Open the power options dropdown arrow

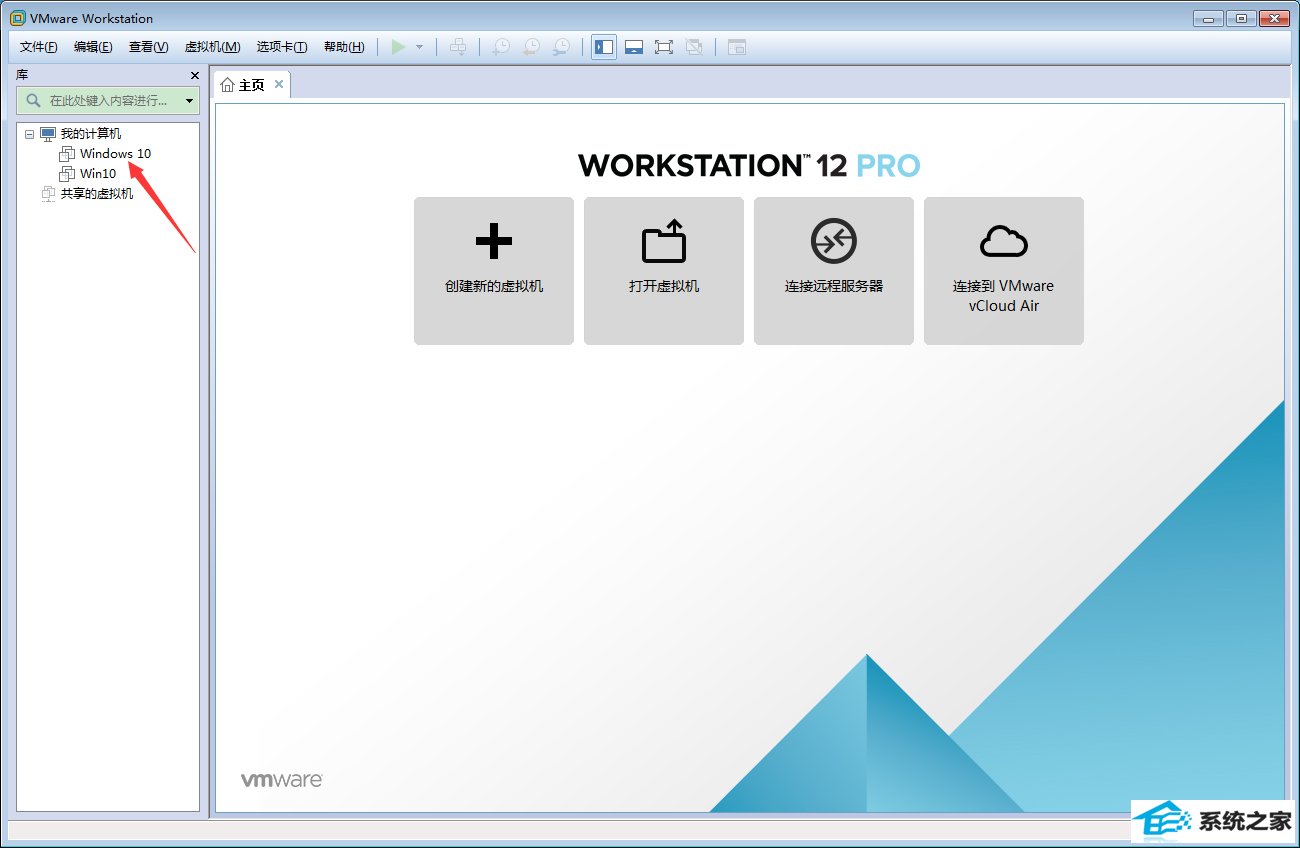coord(419,47)
